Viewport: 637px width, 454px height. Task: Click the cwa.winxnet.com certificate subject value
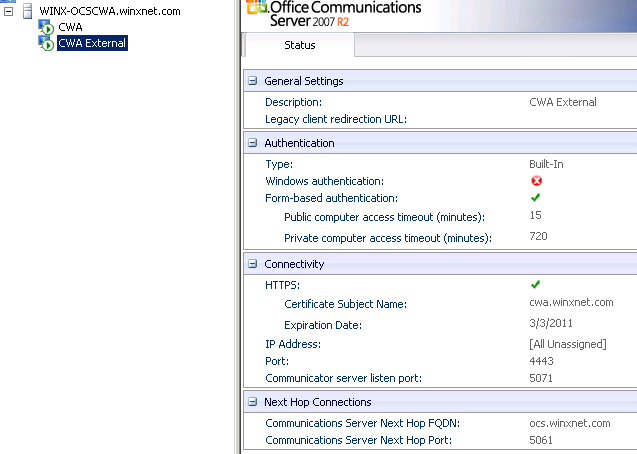pos(571,303)
